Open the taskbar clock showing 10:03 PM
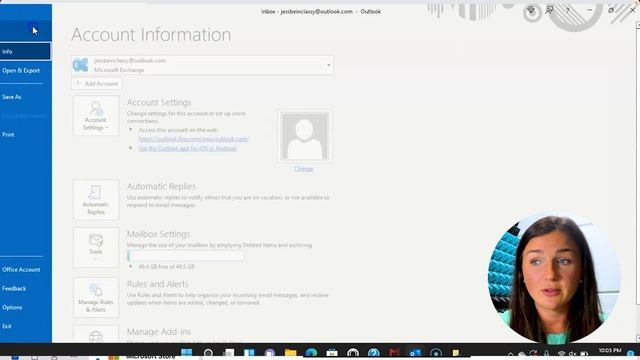Image resolution: width=640 pixels, height=360 pixels. pyautogui.click(x=609, y=352)
